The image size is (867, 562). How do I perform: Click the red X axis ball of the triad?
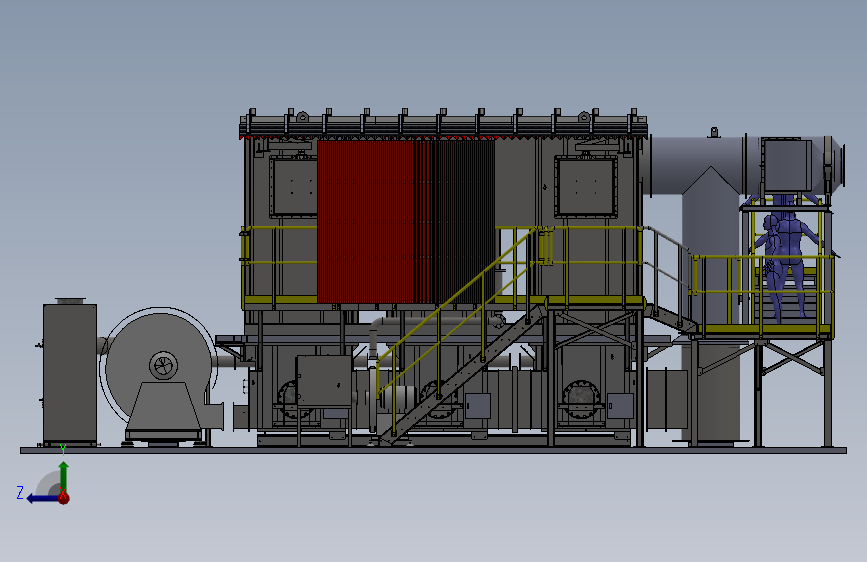coord(64,498)
